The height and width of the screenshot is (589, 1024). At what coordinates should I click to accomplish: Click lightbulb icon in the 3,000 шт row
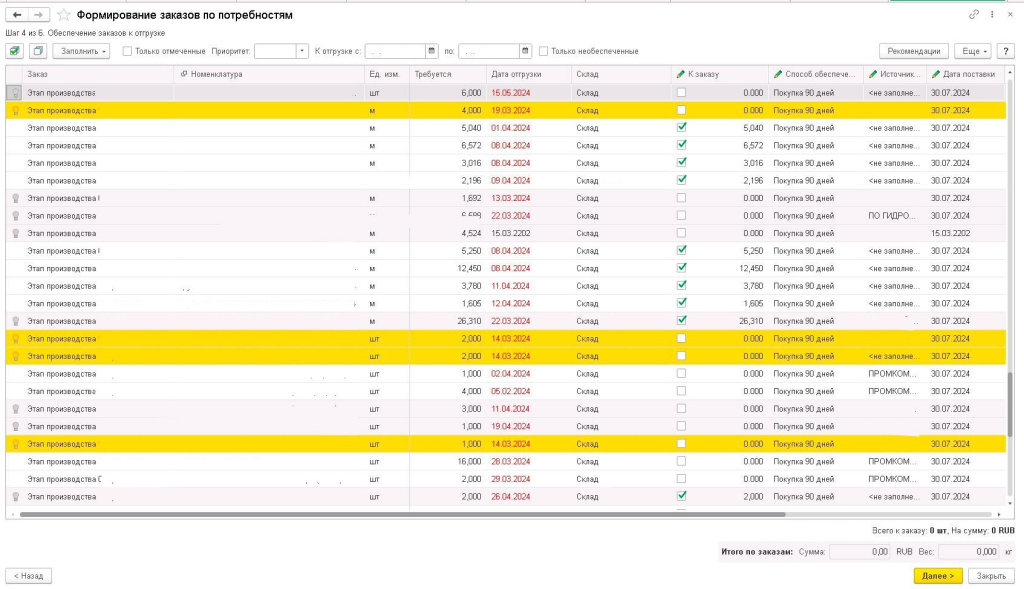(16, 409)
